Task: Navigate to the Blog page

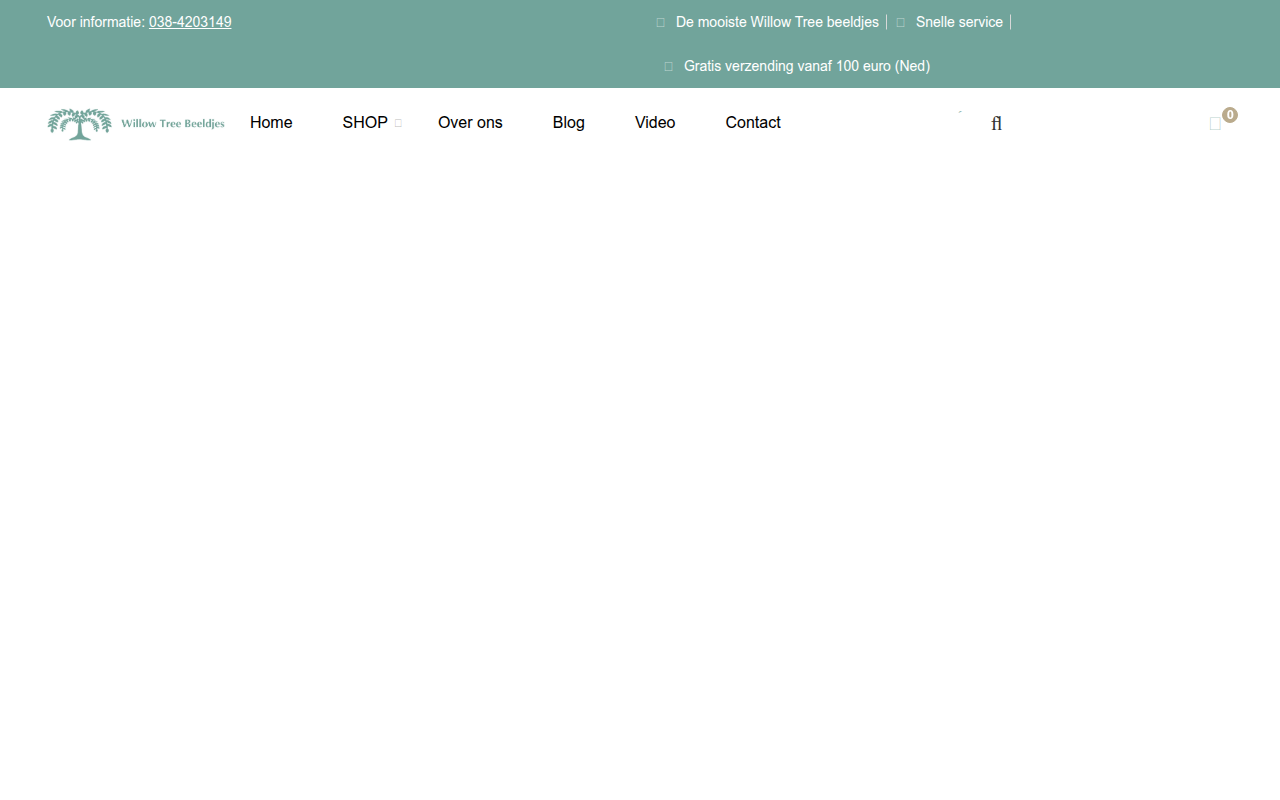Action: [569, 122]
